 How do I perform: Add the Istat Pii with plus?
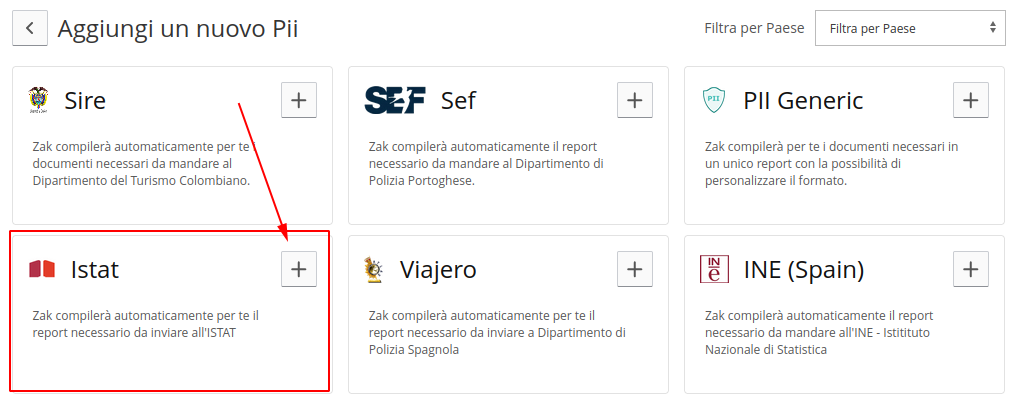(299, 269)
